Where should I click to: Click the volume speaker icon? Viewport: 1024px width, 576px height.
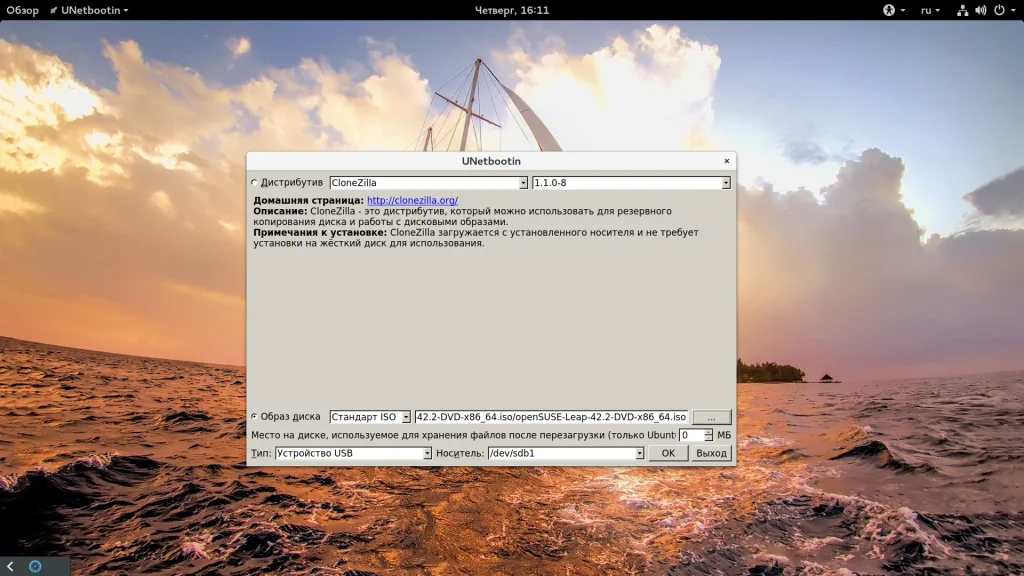click(980, 10)
